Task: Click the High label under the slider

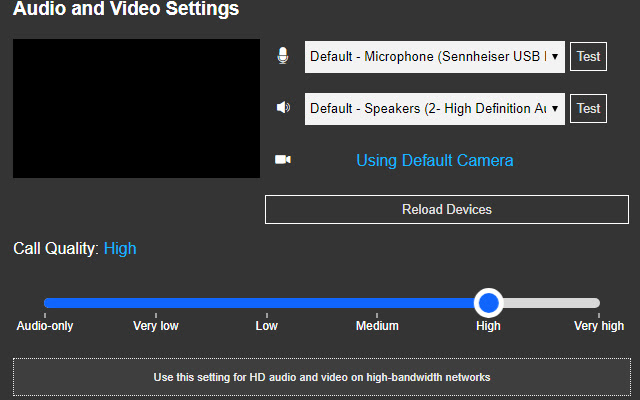Action: (488, 326)
